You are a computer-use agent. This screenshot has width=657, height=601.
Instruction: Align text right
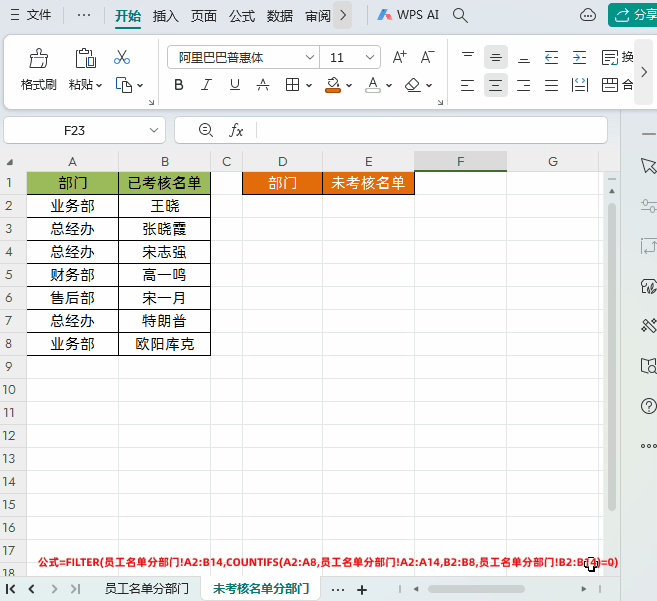[x=524, y=85]
